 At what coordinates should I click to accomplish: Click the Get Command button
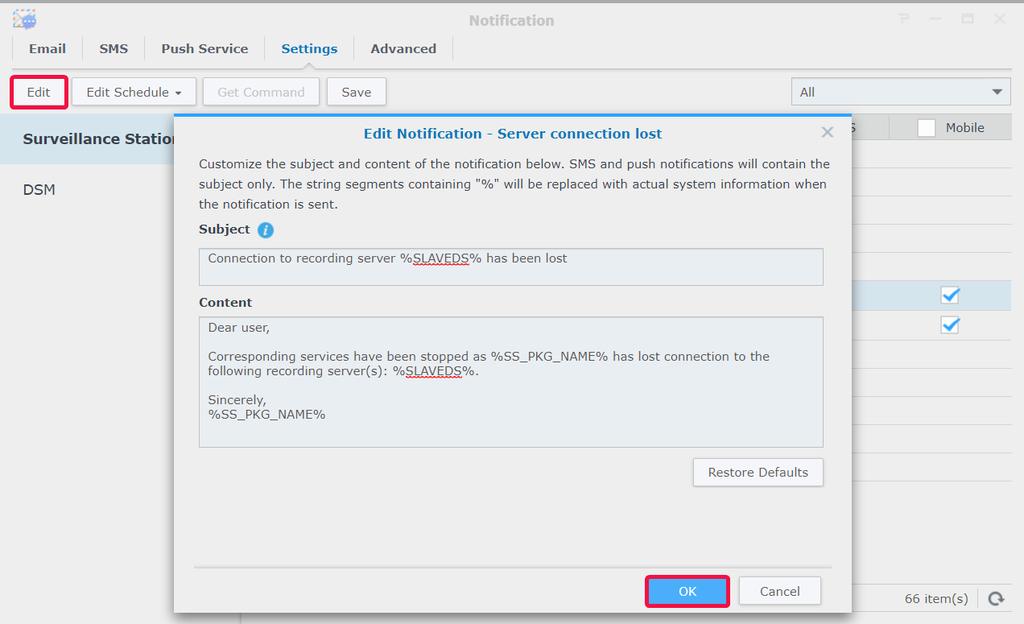(261, 92)
